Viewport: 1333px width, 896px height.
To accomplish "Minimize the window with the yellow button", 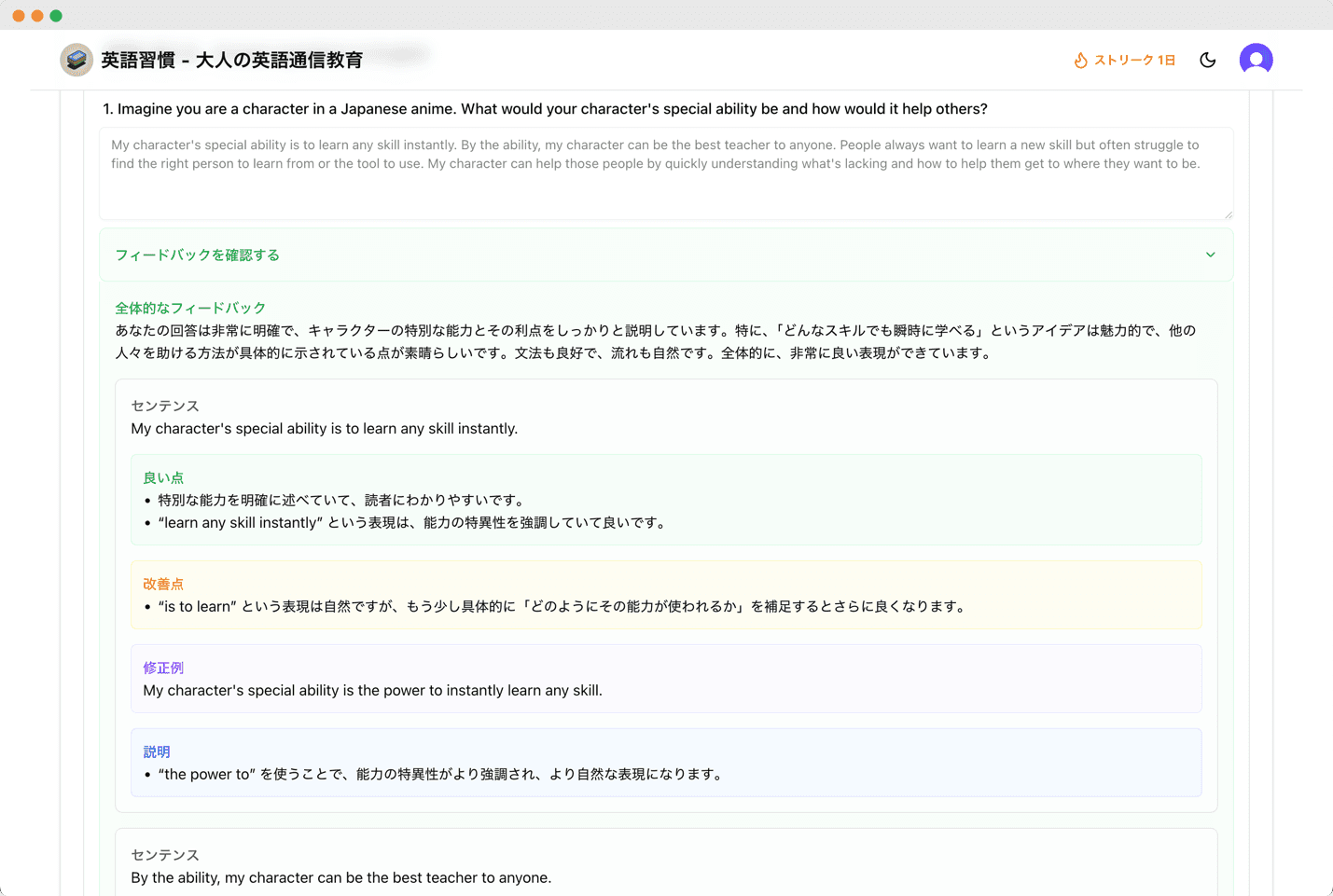I will pyautogui.click(x=37, y=16).
